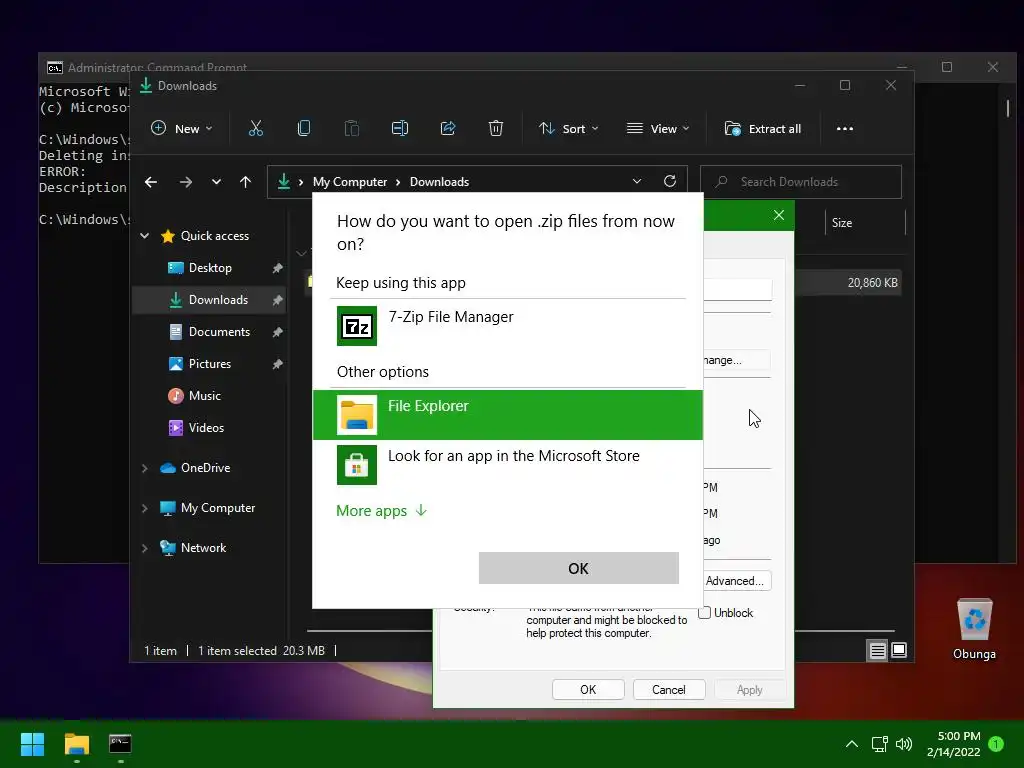
Task: Expand the address bar history dropdown
Action: coord(637,182)
